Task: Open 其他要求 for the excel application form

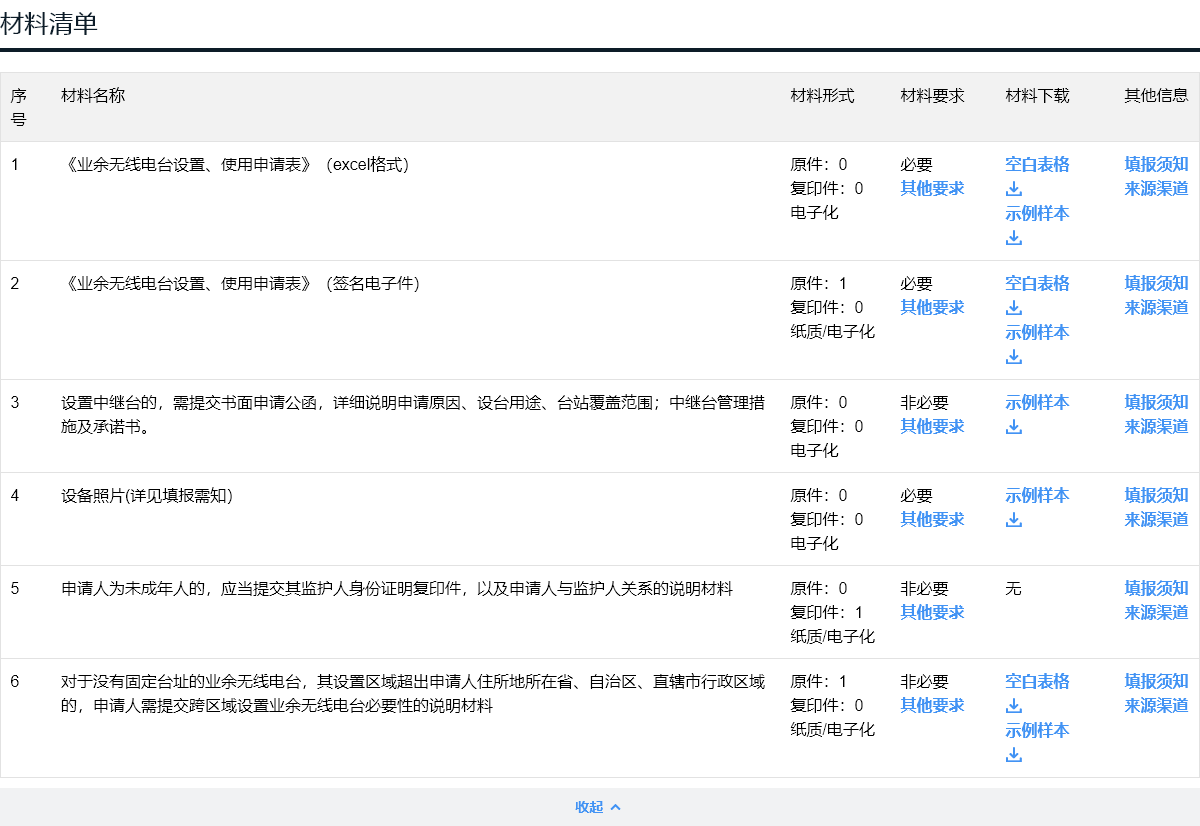Action: click(931, 188)
